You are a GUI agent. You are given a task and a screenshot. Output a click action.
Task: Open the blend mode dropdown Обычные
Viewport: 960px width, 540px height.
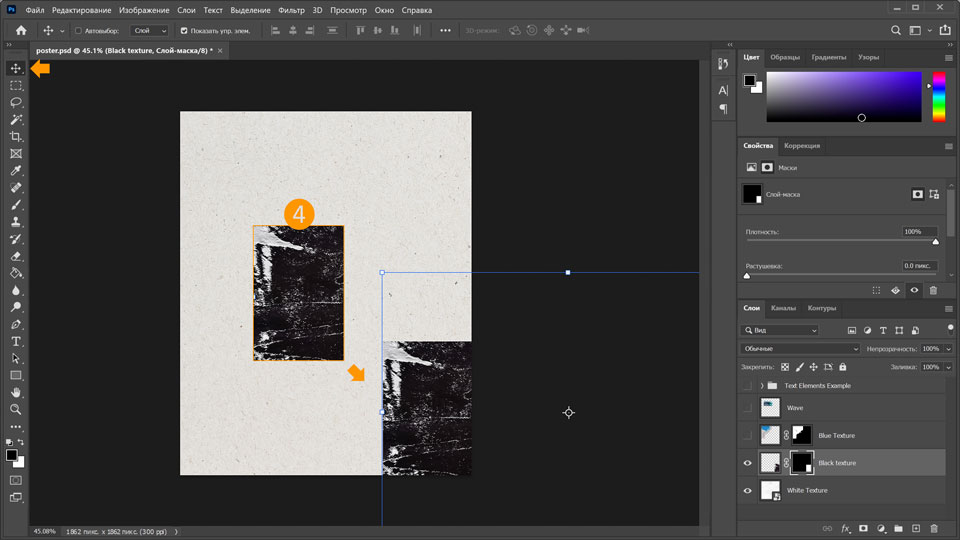[800, 348]
